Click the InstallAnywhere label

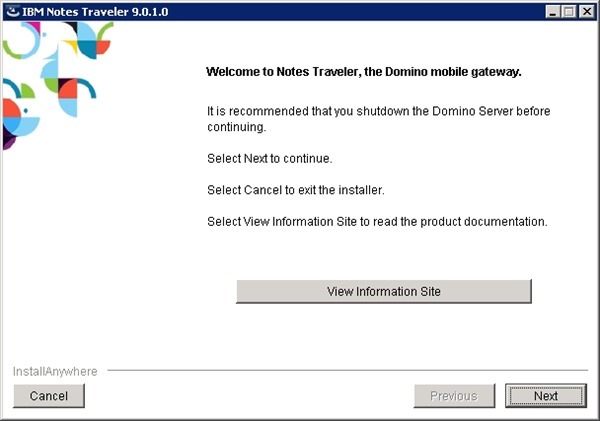(55, 371)
